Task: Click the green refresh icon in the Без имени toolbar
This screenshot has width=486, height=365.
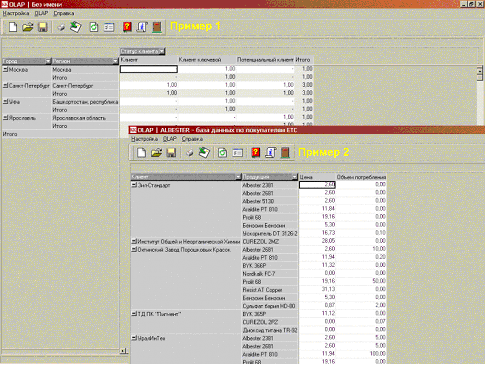Action: pos(94,27)
